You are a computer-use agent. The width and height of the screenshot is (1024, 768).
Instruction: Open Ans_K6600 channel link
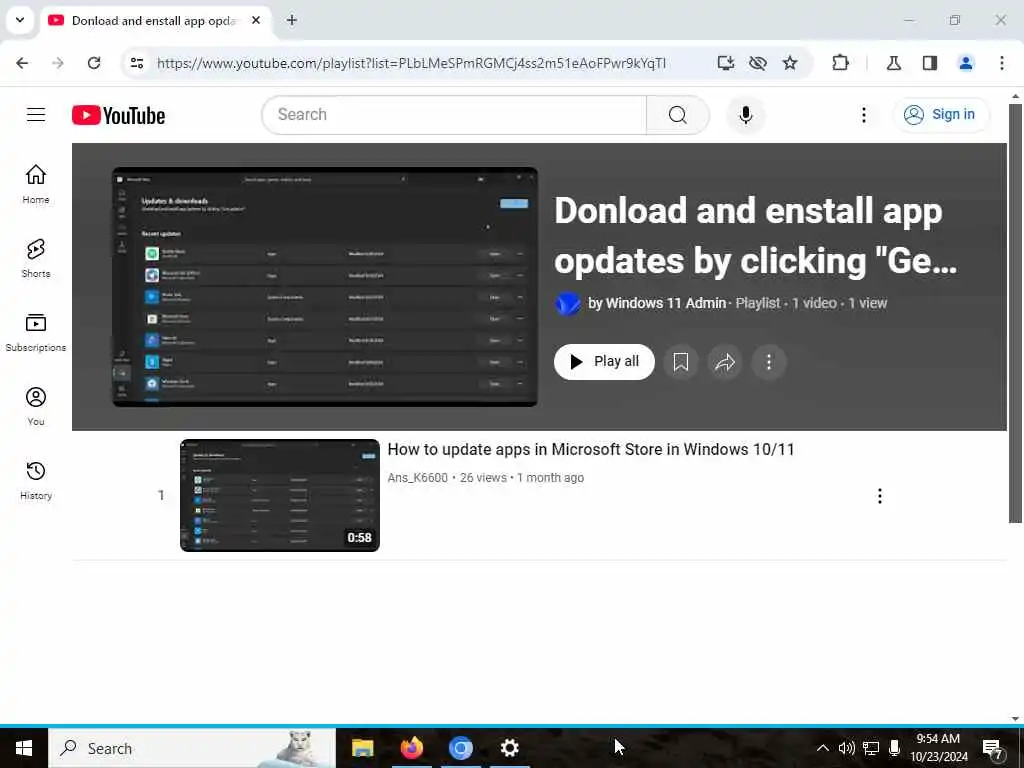tap(418, 478)
